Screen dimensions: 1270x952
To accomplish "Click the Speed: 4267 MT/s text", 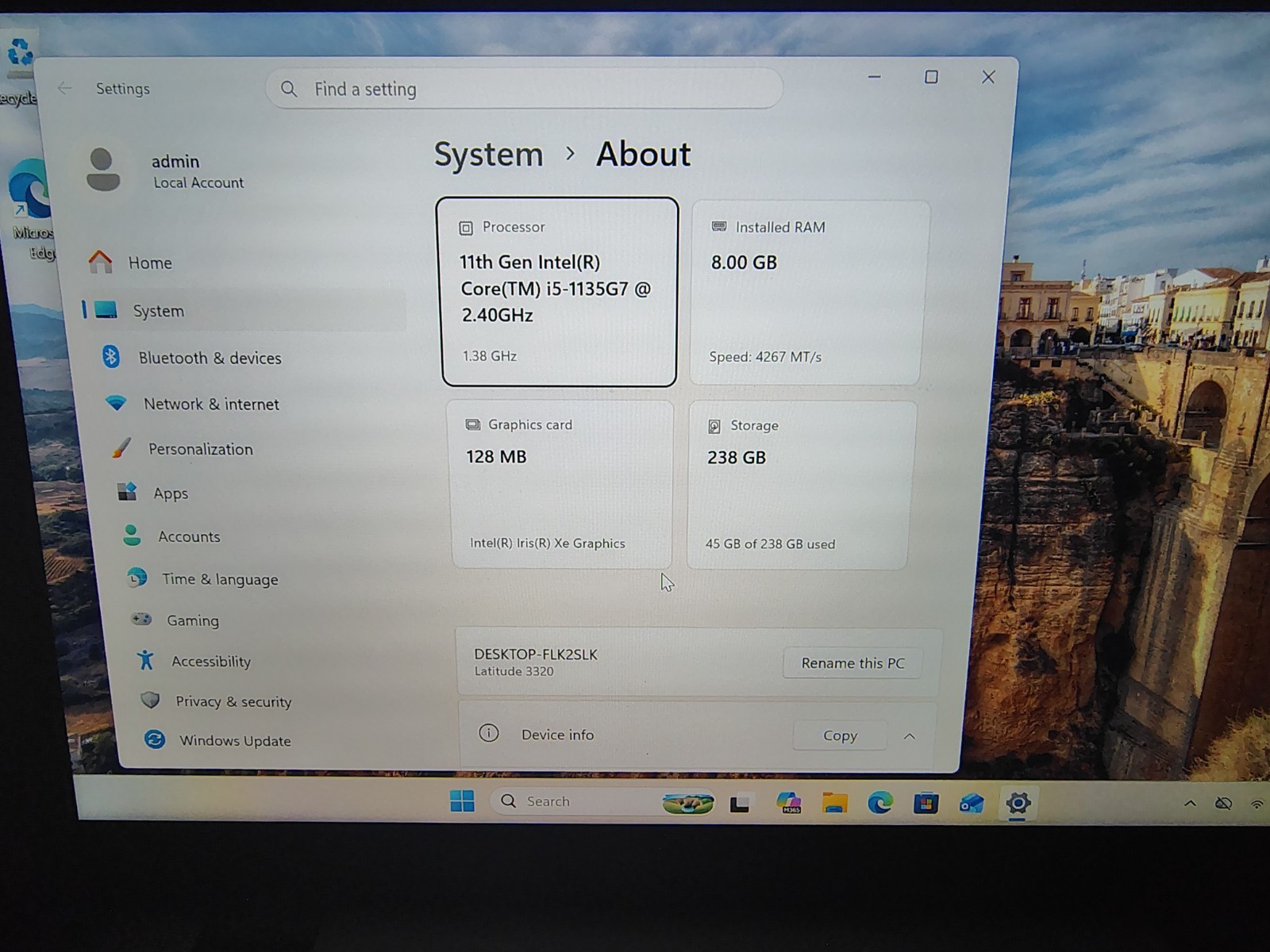I will pyautogui.click(x=765, y=357).
